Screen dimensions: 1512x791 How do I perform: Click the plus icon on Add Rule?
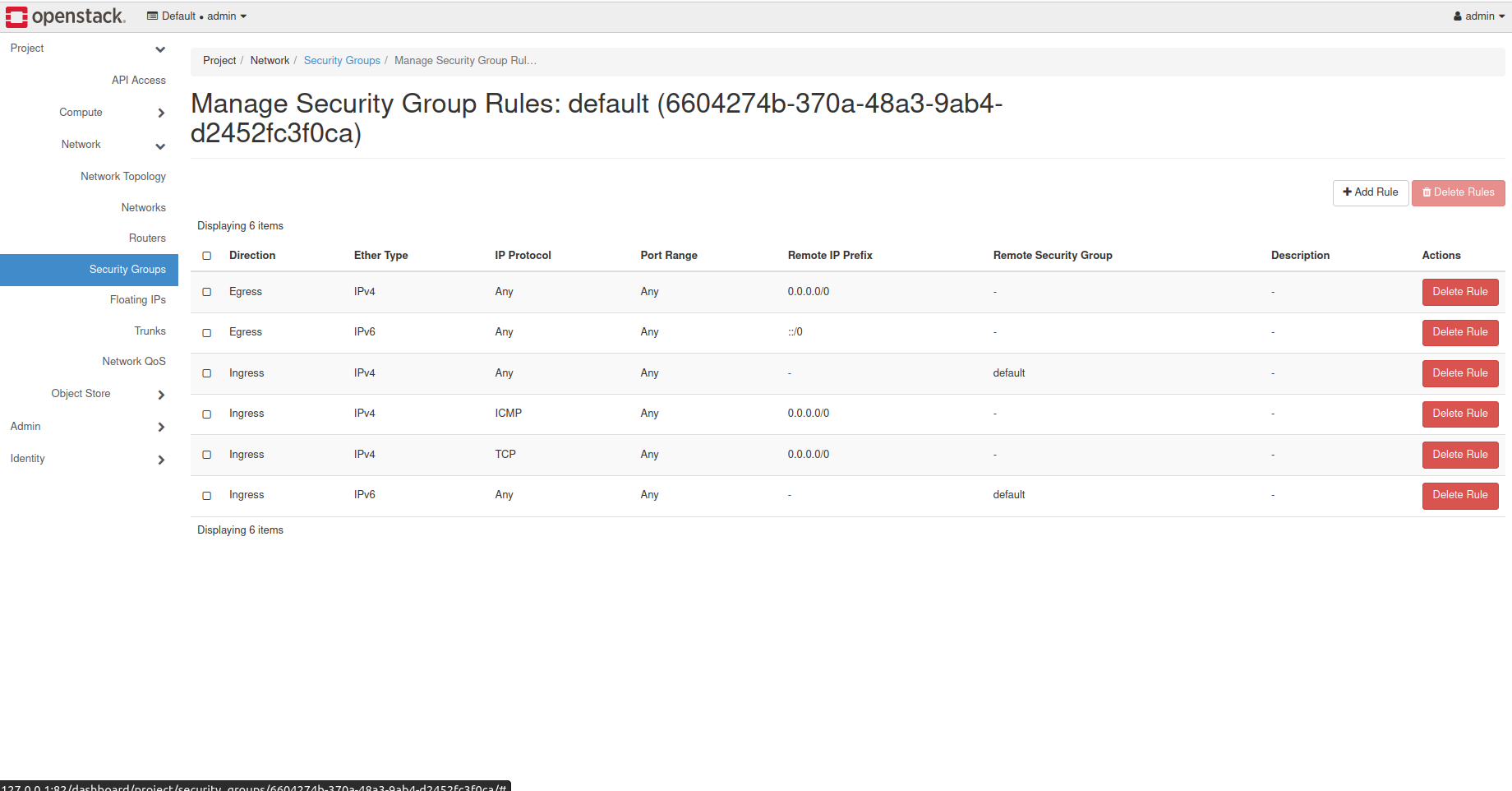1347,192
